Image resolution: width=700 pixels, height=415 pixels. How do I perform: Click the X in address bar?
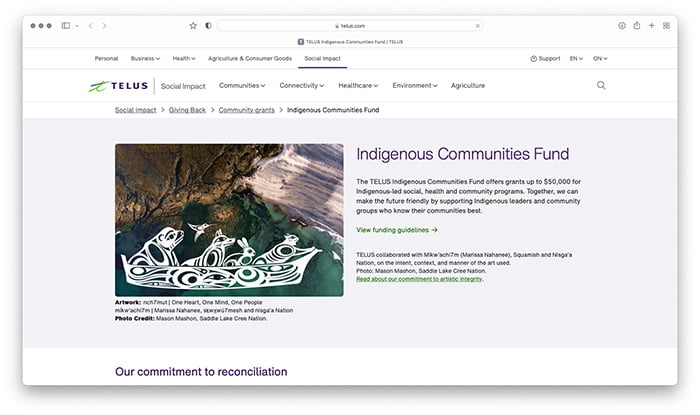click(x=477, y=26)
